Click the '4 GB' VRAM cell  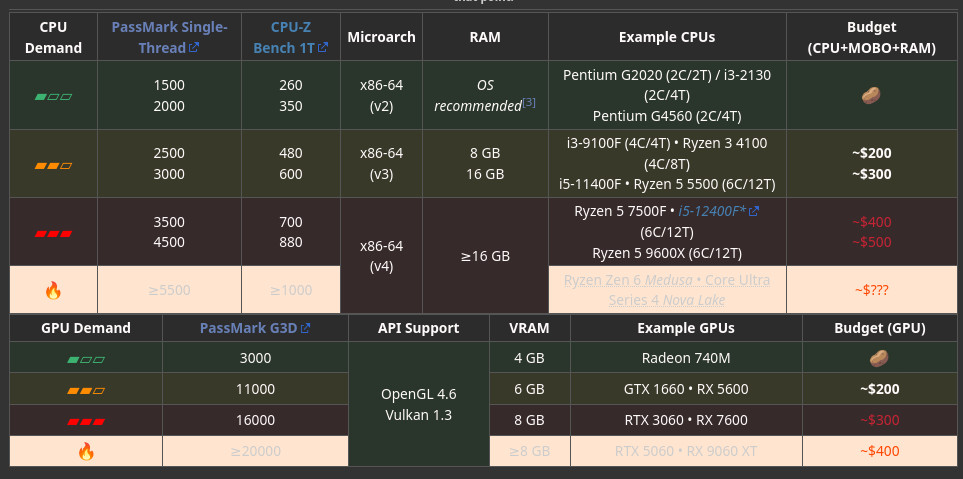(529, 358)
